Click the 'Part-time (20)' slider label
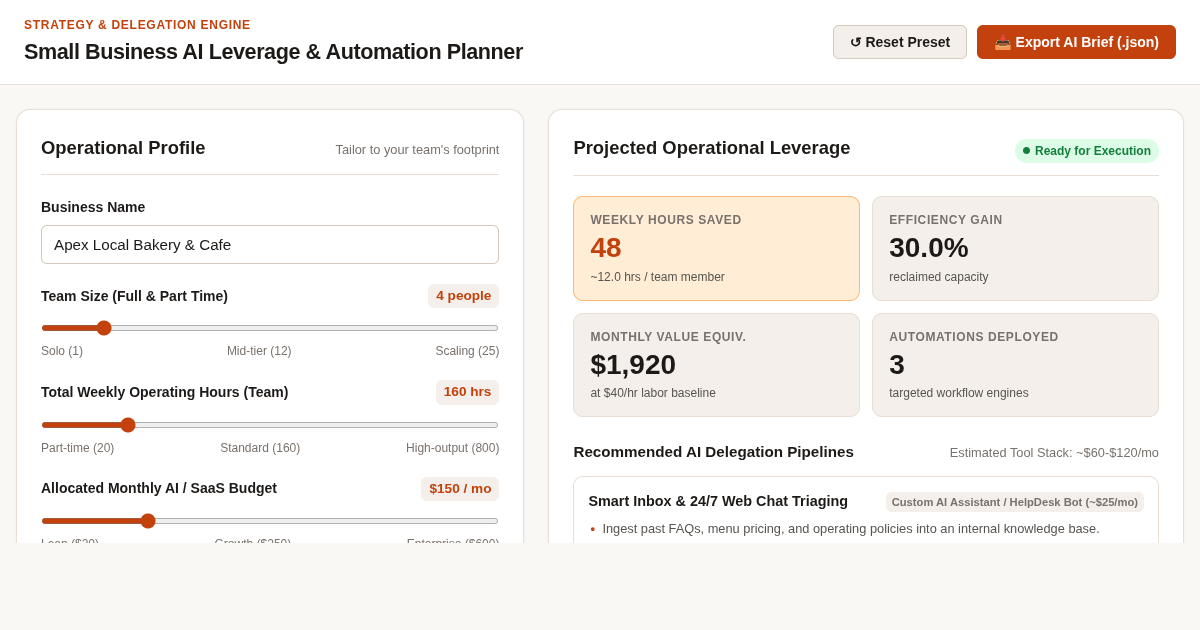Image resolution: width=1200 pixels, height=630 pixels. pyautogui.click(x=77, y=448)
